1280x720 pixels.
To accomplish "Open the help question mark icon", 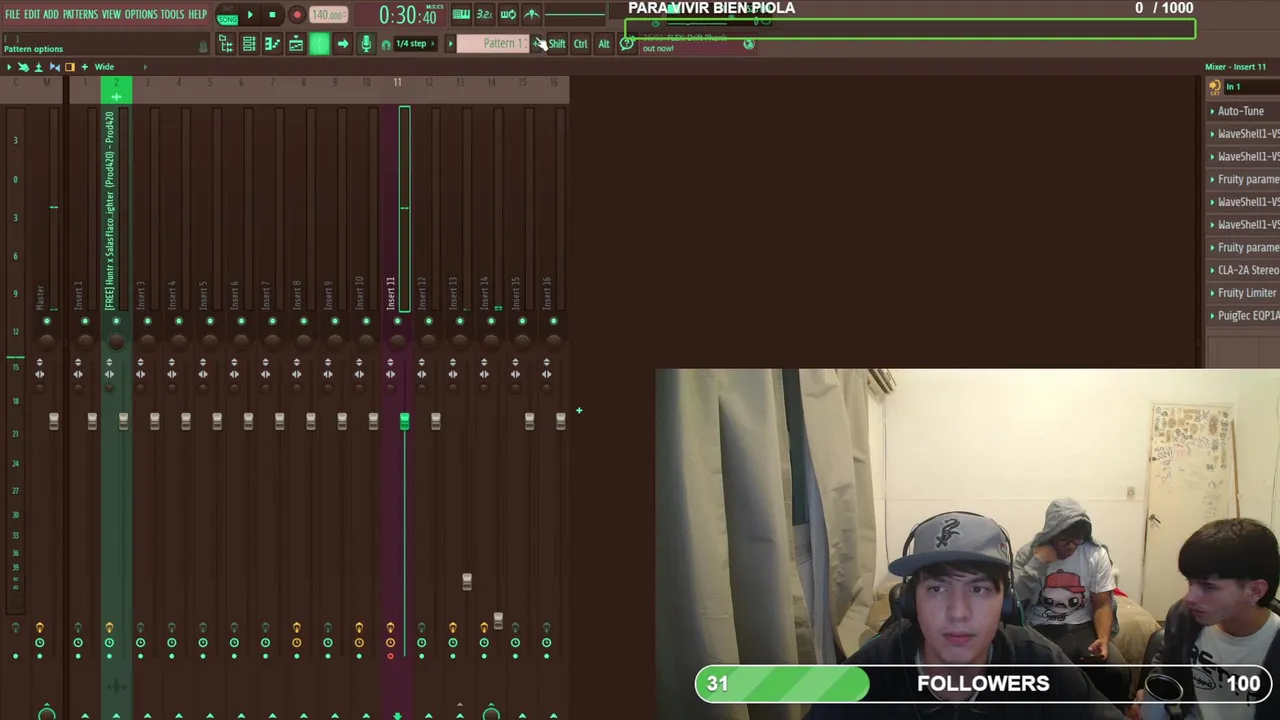I will [x=626, y=44].
